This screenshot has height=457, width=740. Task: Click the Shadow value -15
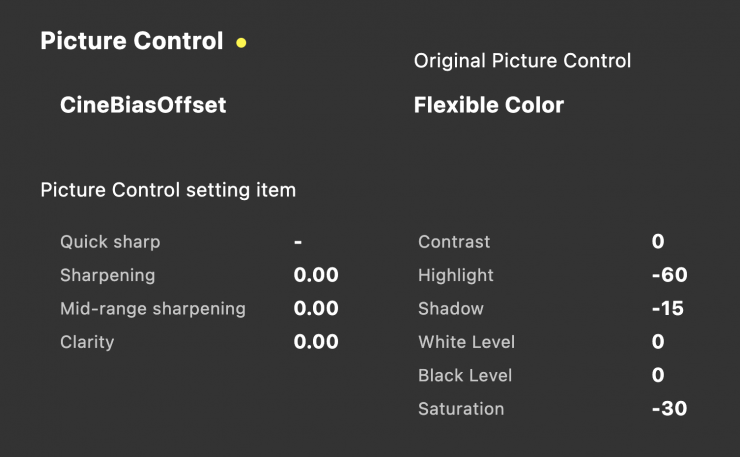[667, 309]
